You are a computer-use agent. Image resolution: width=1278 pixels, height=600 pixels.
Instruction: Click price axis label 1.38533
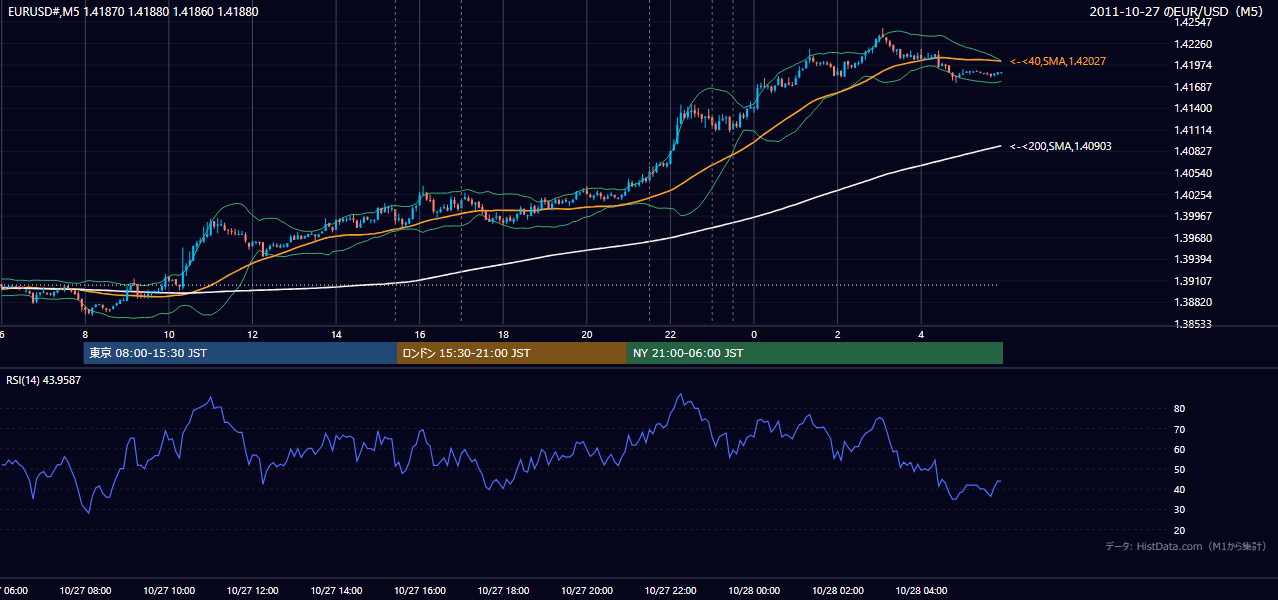pos(1193,324)
